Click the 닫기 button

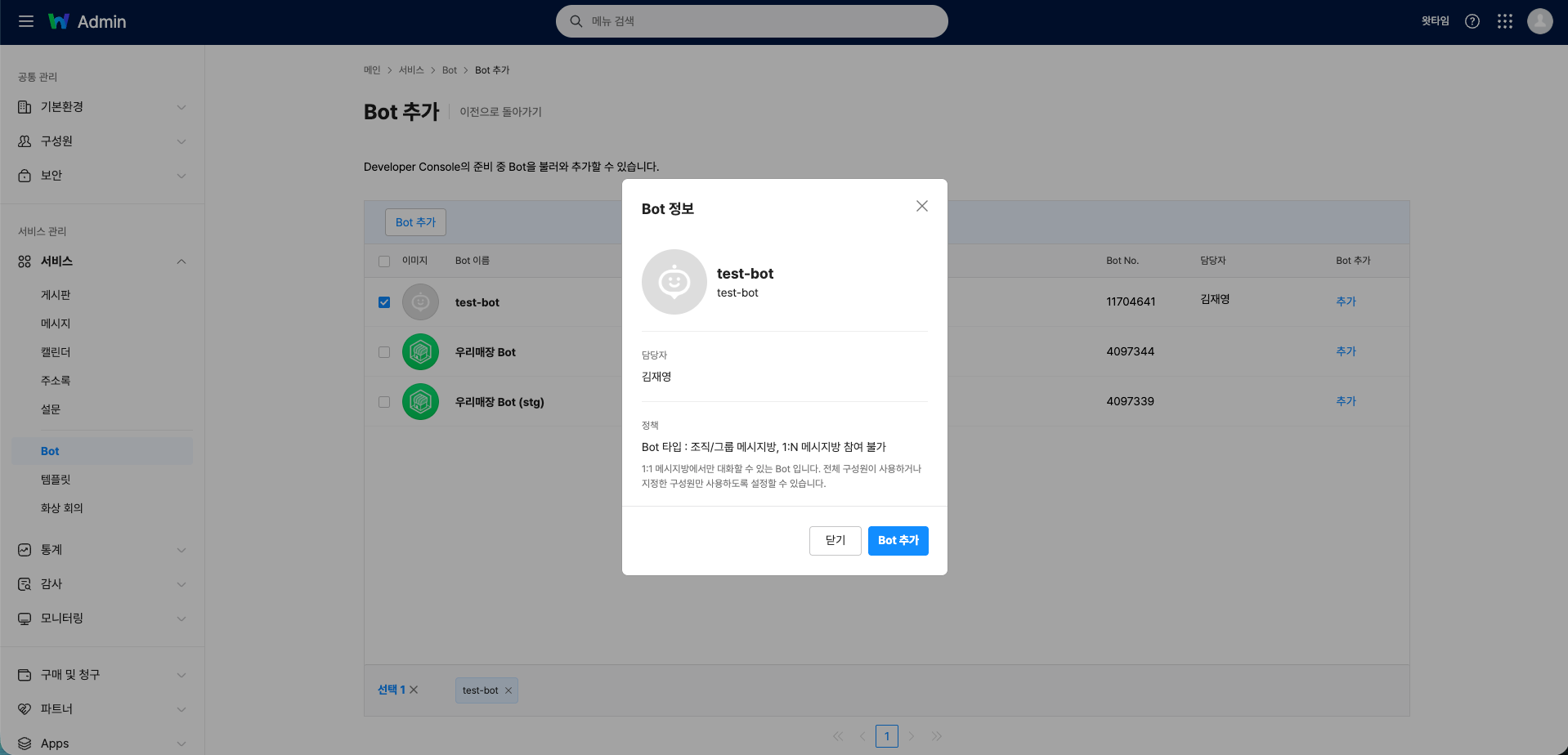tap(835, 540)
